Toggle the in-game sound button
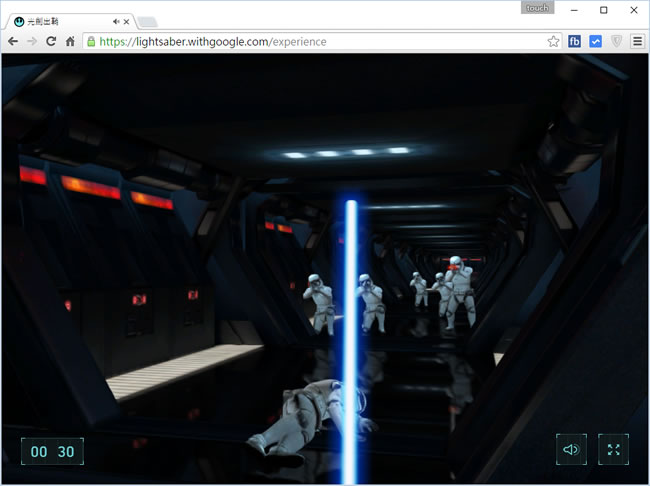The image size is (650, 486). [x=571, y=450]
